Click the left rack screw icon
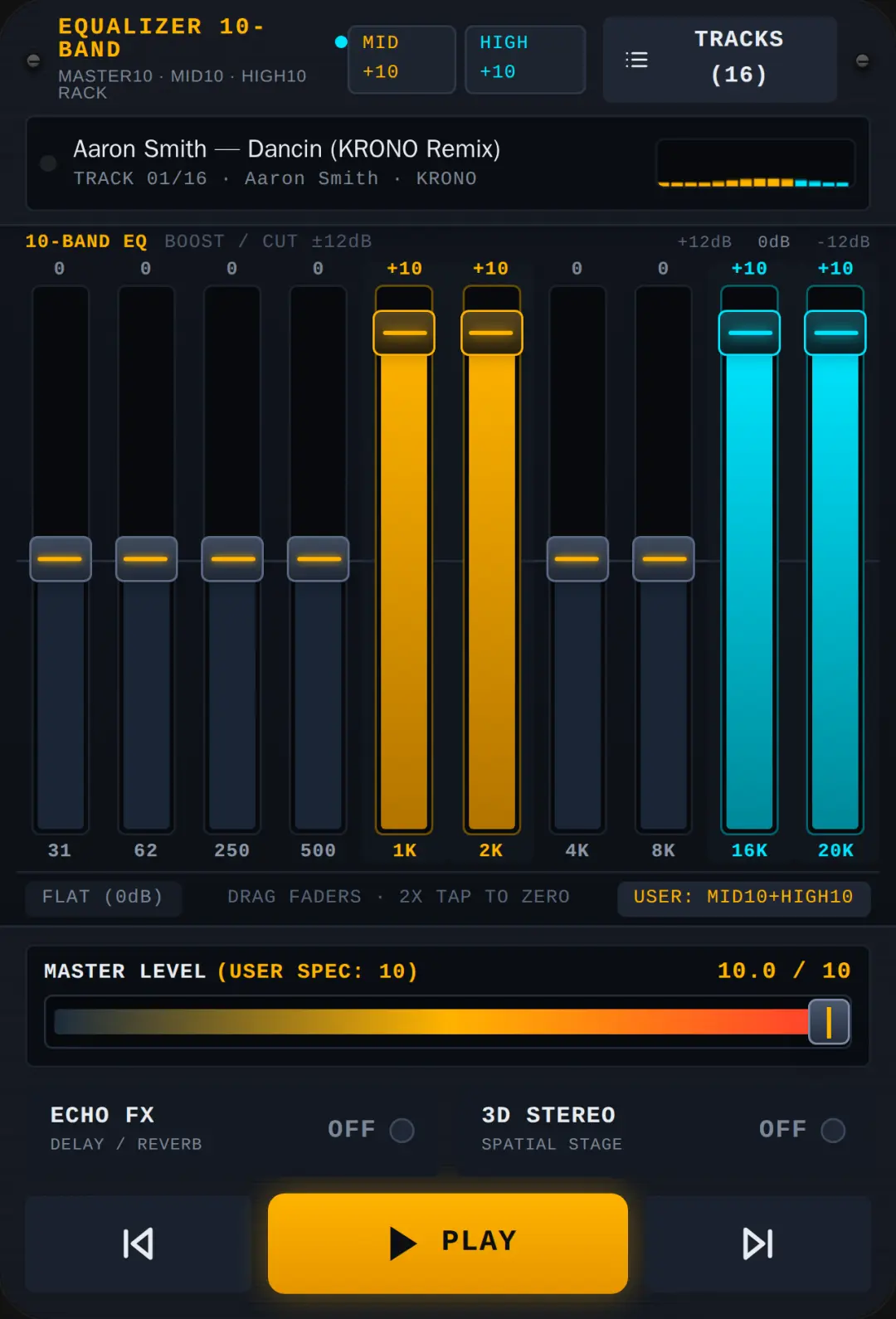Viewport: 896px width, 1319px height. 33,61
